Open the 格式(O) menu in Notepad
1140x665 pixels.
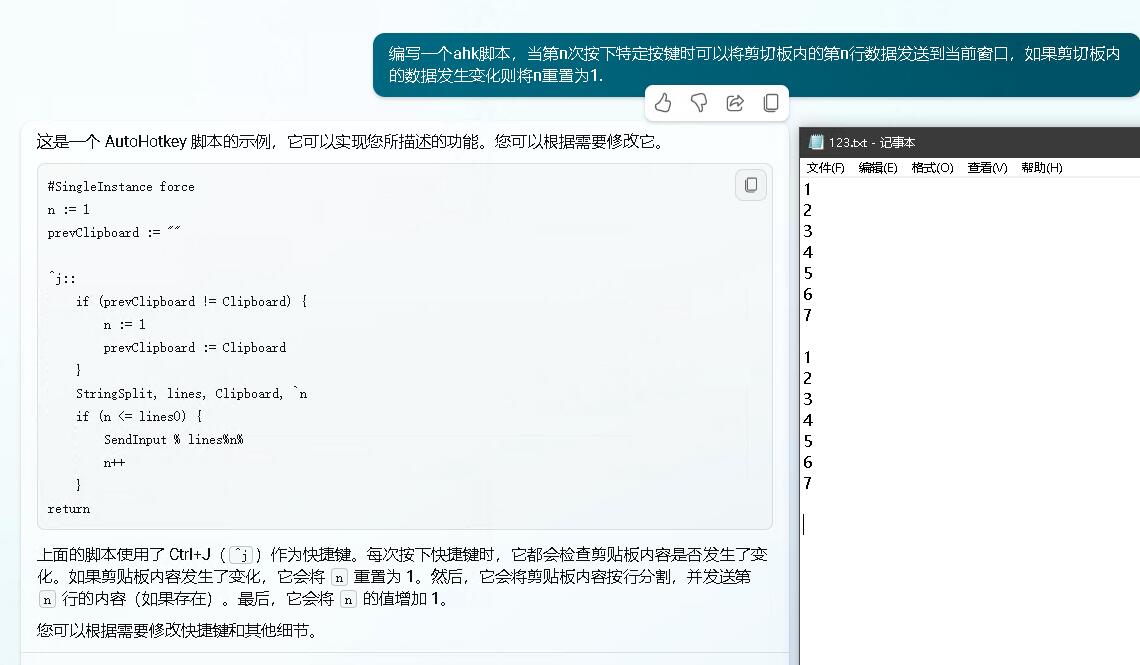[x=932, y=168]
